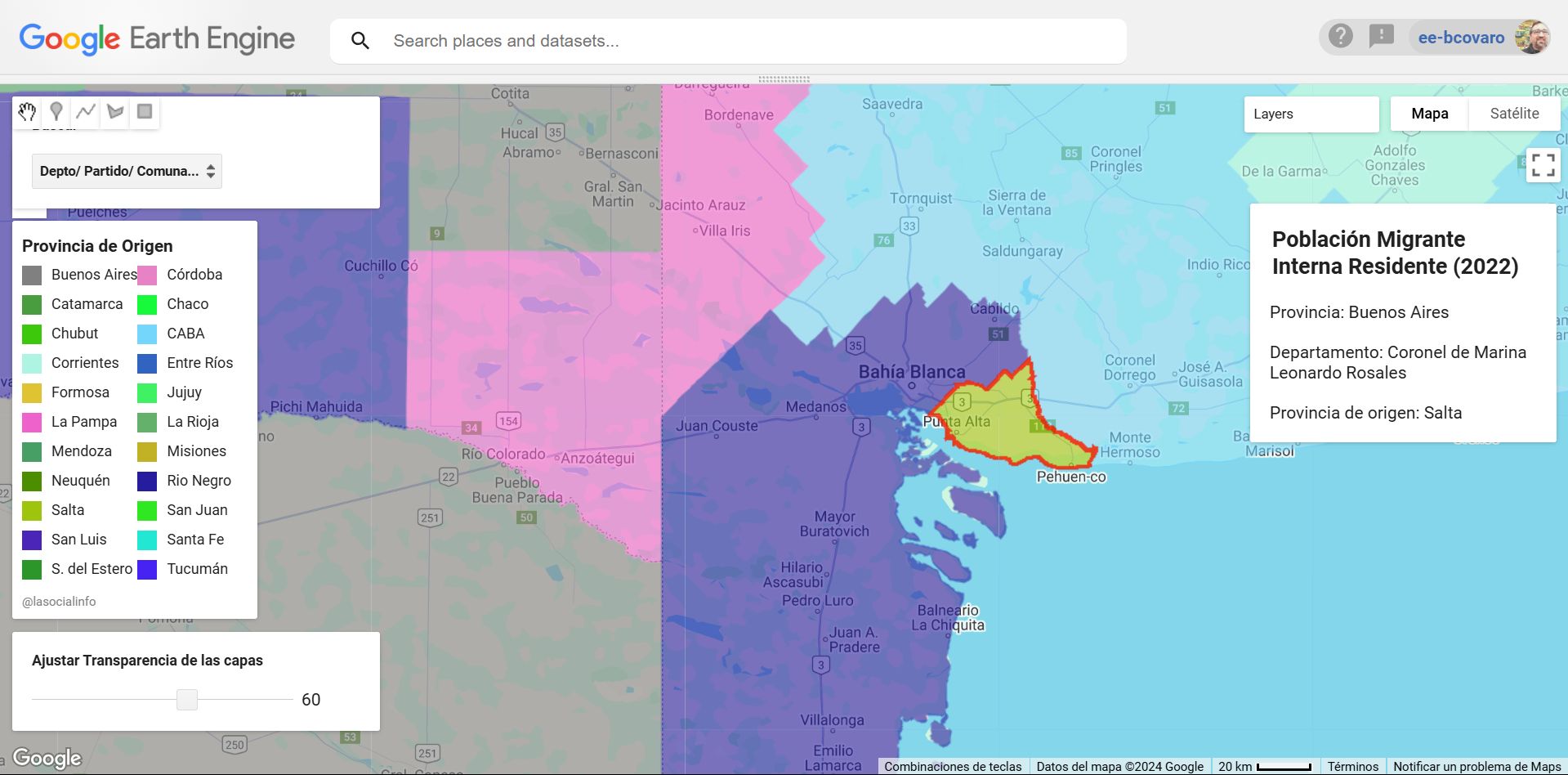Choose the add marker pin tool
This screenshot has height=775, width=1568.
[56, 112]
